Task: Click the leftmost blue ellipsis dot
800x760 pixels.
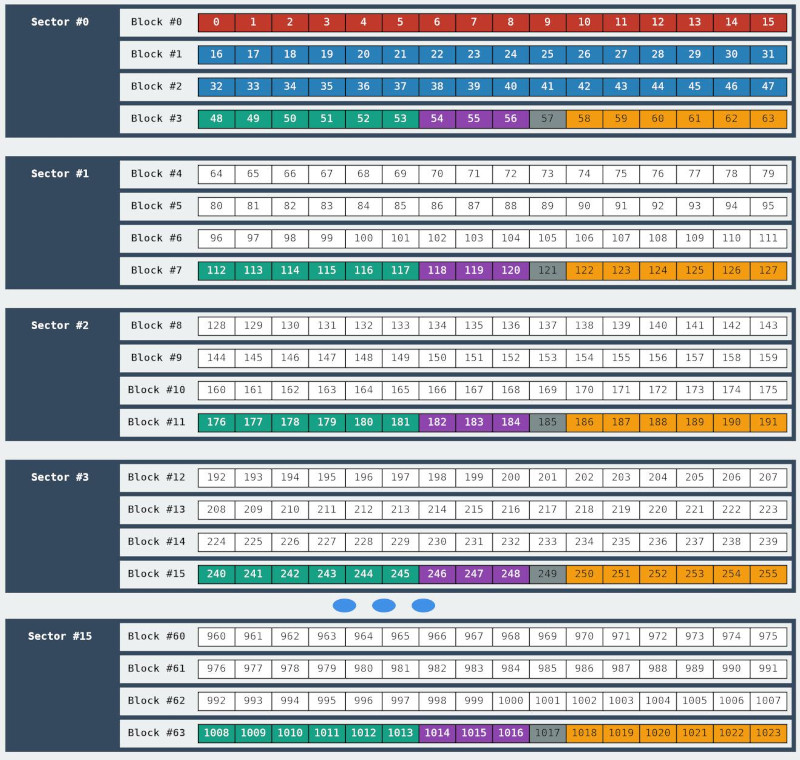Action: 344,605
